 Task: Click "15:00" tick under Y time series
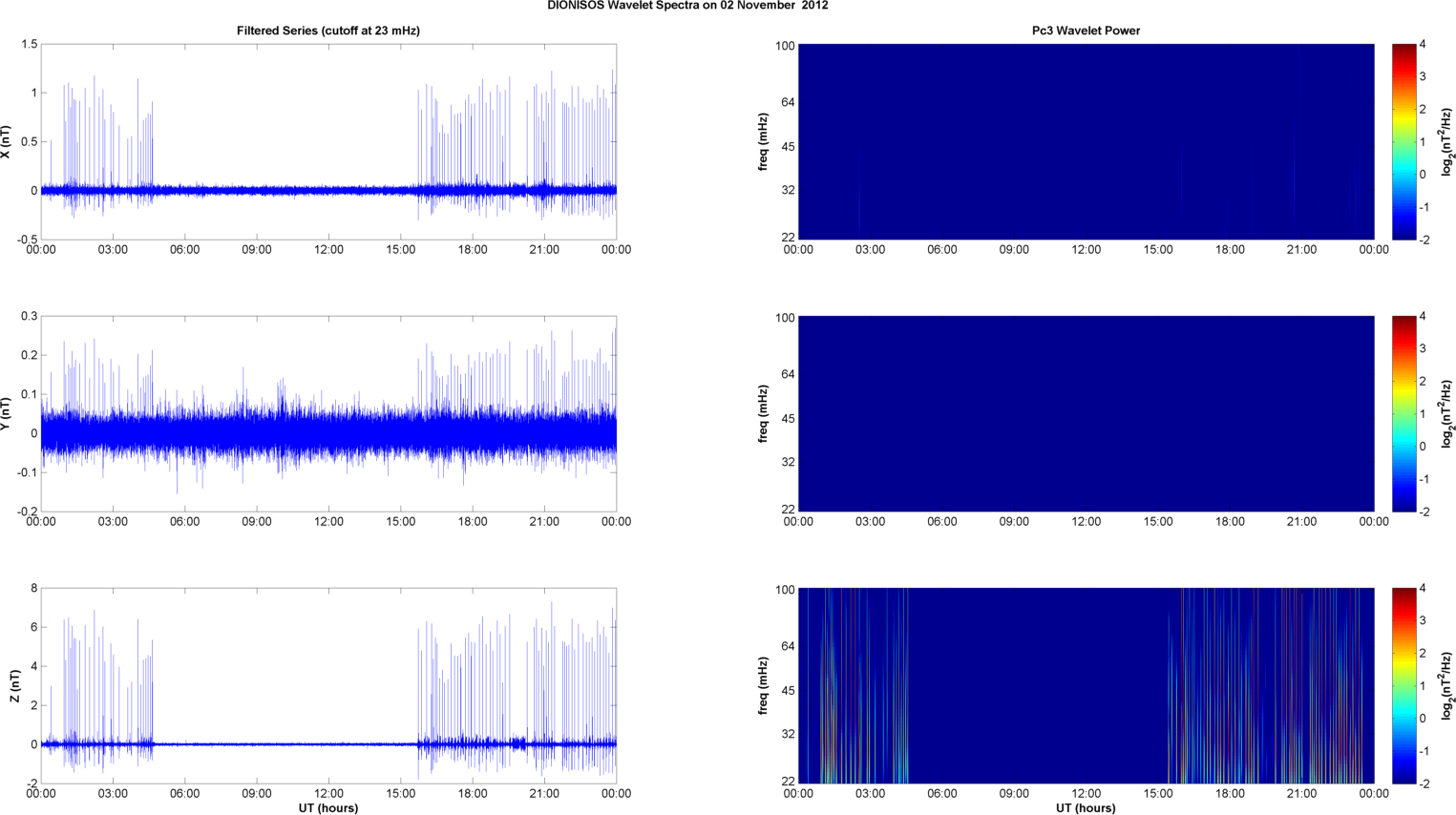click(401, 522)
